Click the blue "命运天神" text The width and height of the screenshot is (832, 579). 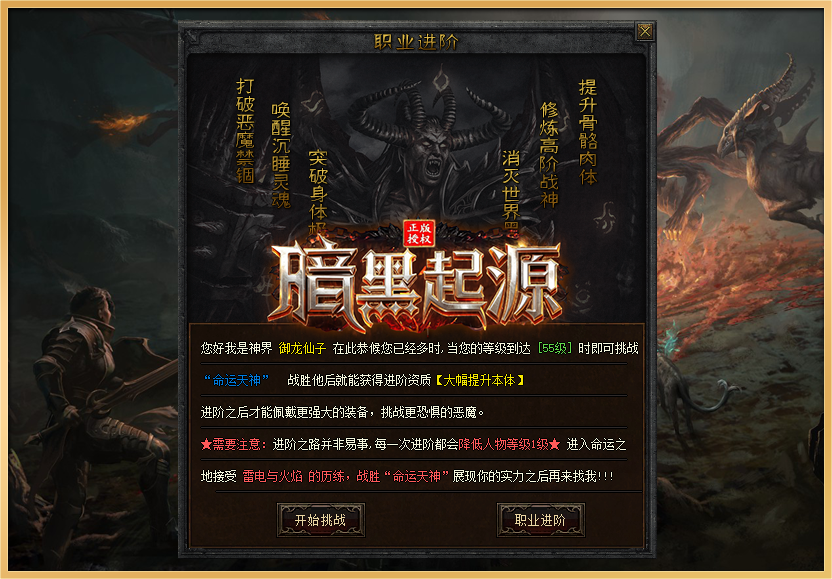coord(236,381)
